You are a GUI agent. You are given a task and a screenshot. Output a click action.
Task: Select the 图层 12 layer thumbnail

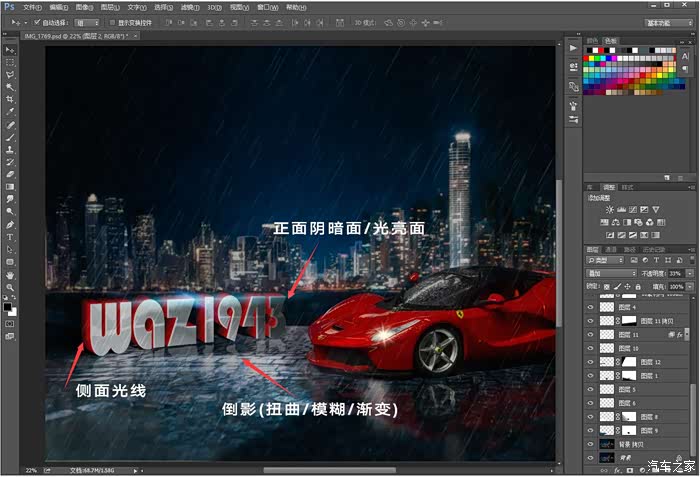tap(608, 362)
